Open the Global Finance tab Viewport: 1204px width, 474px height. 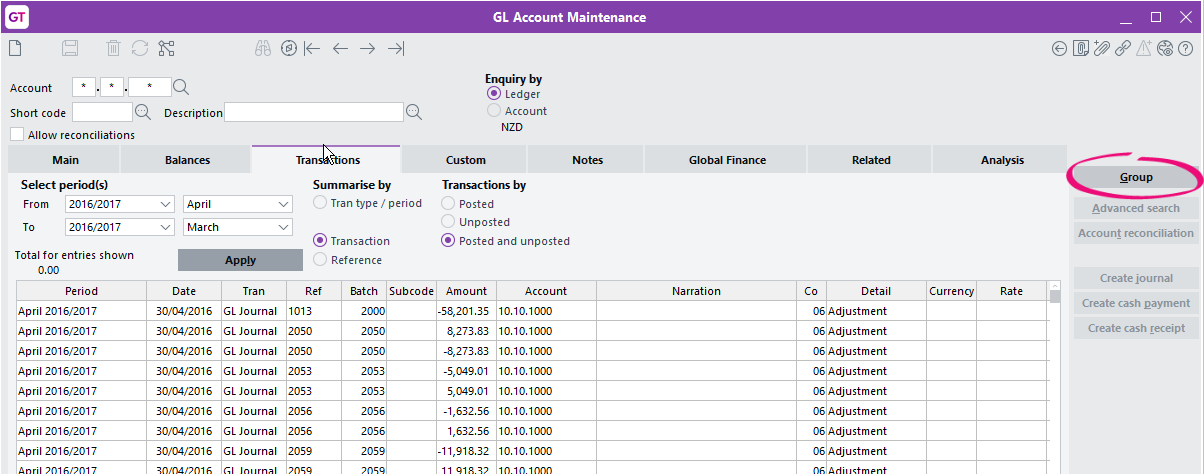point(727,160)
